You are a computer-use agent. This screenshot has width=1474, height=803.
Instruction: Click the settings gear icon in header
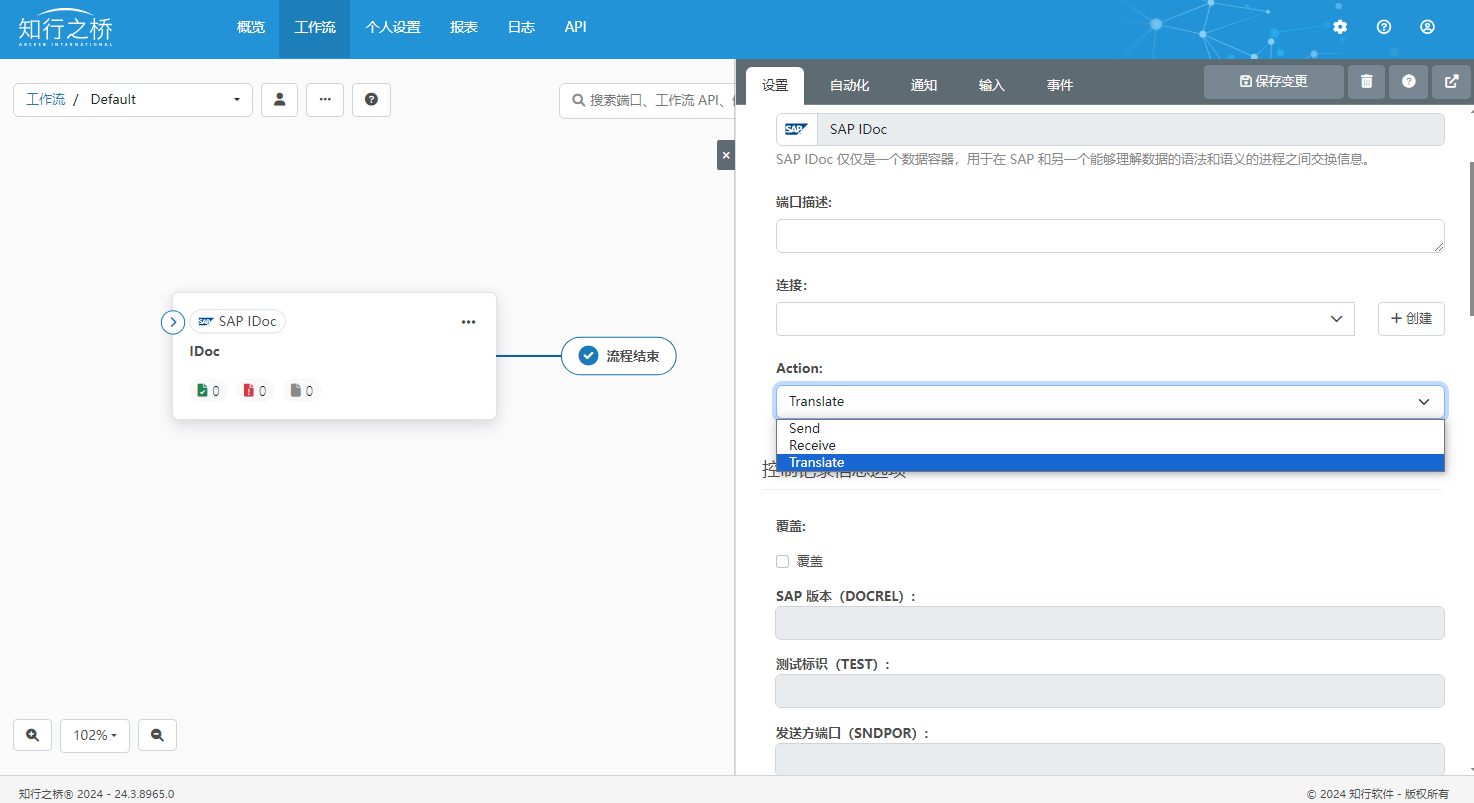(x=1340, y=27)
